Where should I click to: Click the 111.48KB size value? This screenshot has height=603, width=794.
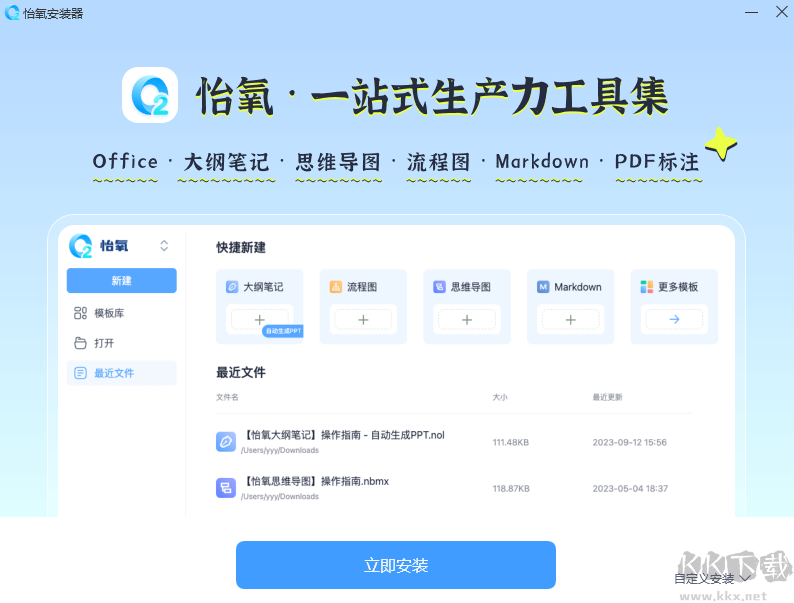tap(511, 443)
